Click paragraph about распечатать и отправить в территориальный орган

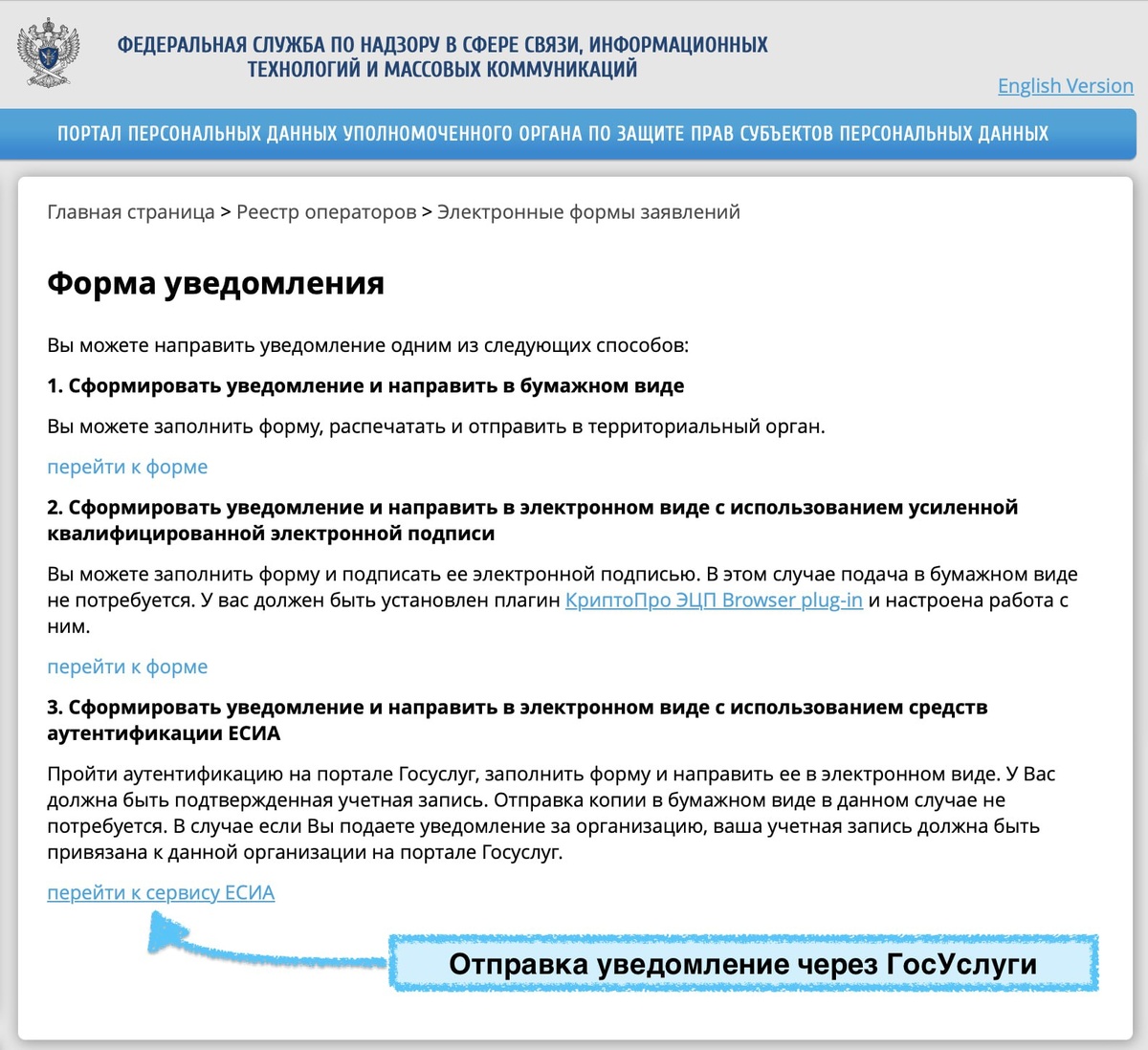point(435,427)
